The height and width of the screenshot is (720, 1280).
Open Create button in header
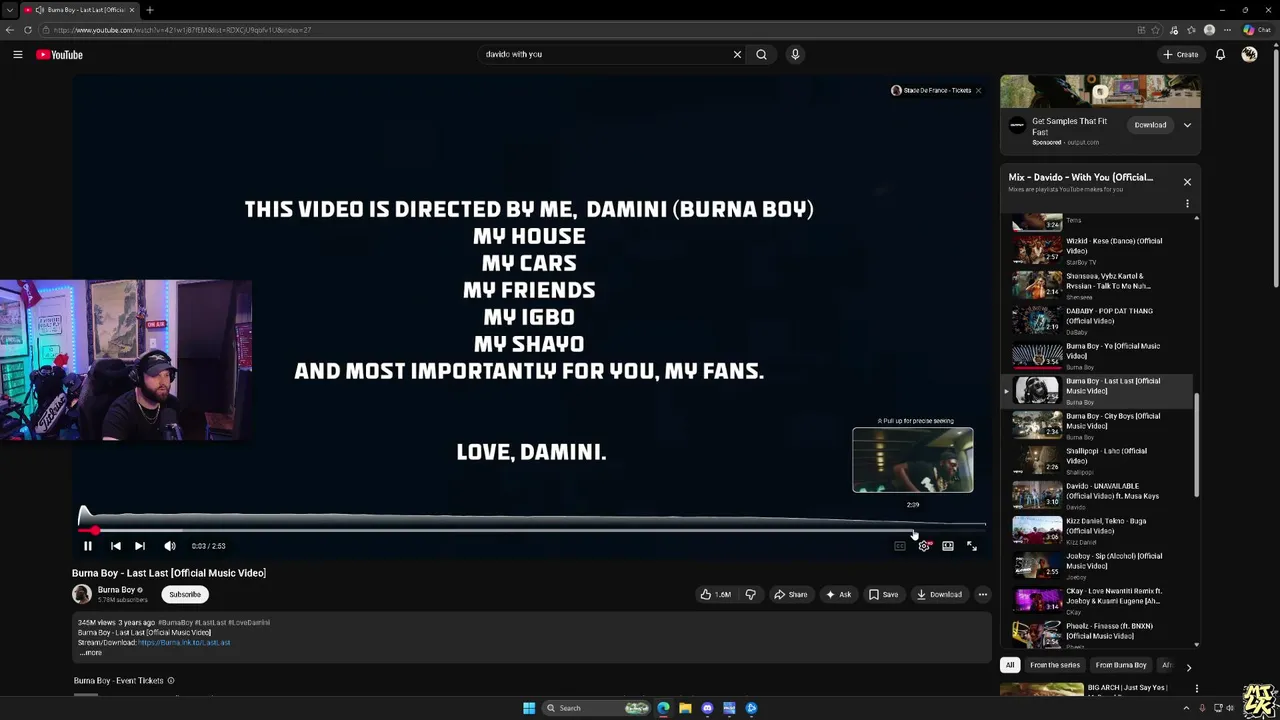[x=1181, y=54]
